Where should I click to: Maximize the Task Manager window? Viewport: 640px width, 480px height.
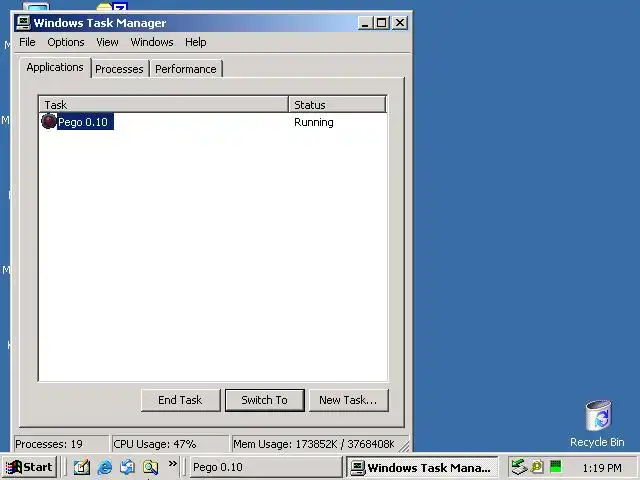pos(382,23)
